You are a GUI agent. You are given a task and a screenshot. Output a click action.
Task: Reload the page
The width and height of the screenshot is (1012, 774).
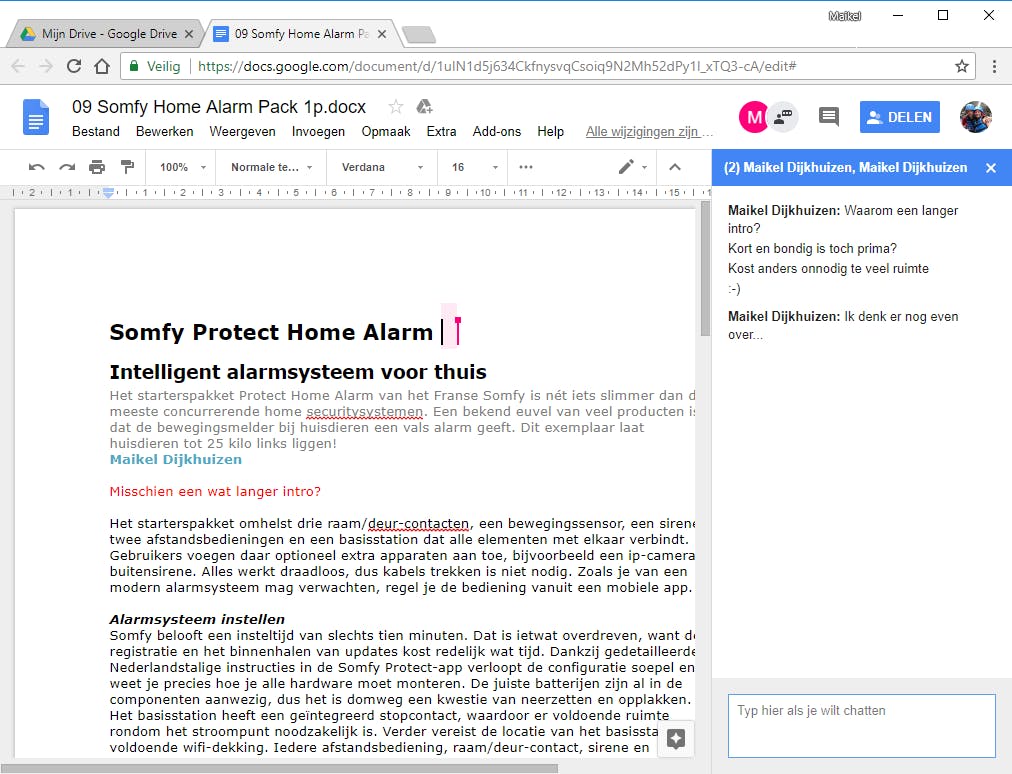pyautogui.click(x=74, y=66)
